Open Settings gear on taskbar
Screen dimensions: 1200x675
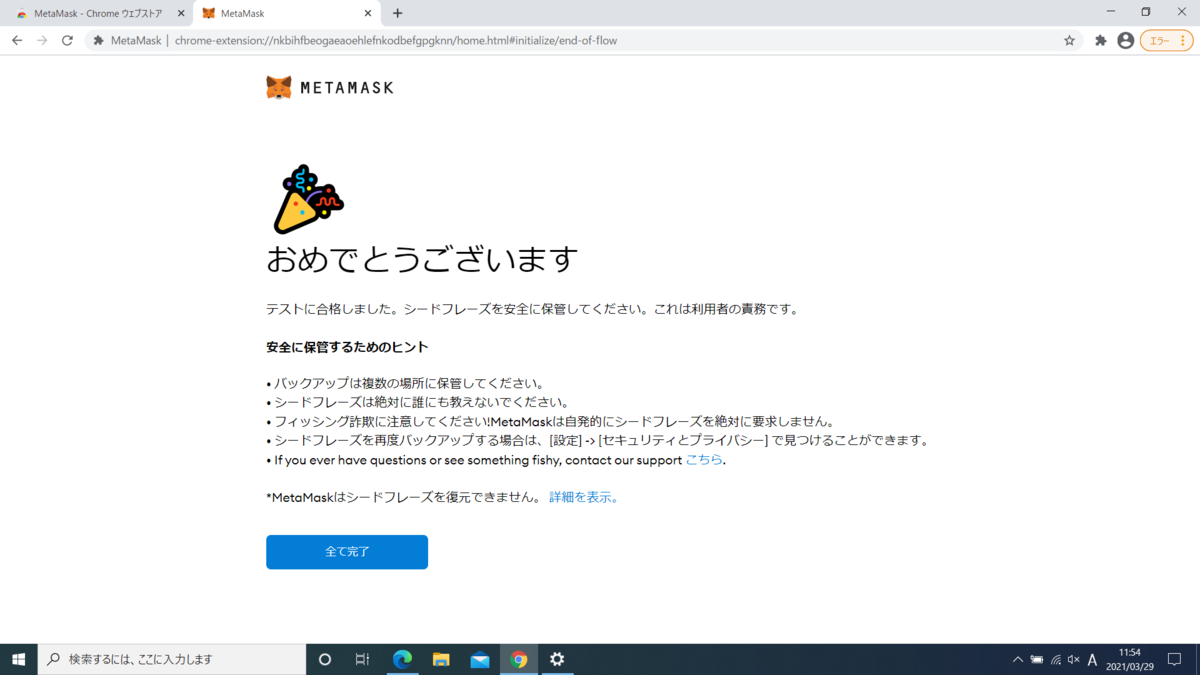[557, 659]
